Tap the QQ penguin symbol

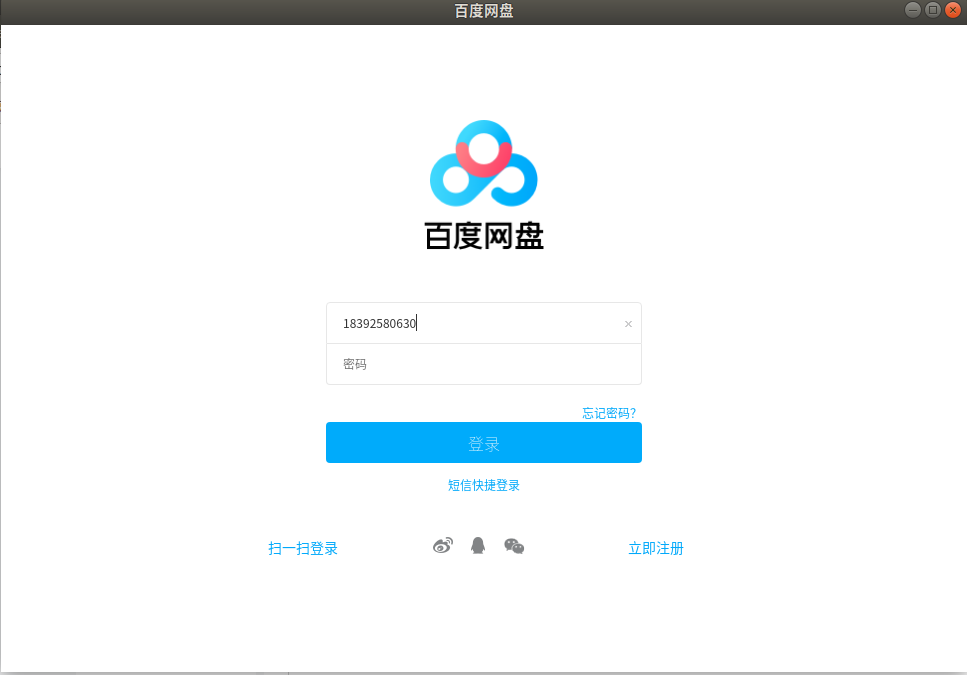pyautogui.click(x=477, y=545)
